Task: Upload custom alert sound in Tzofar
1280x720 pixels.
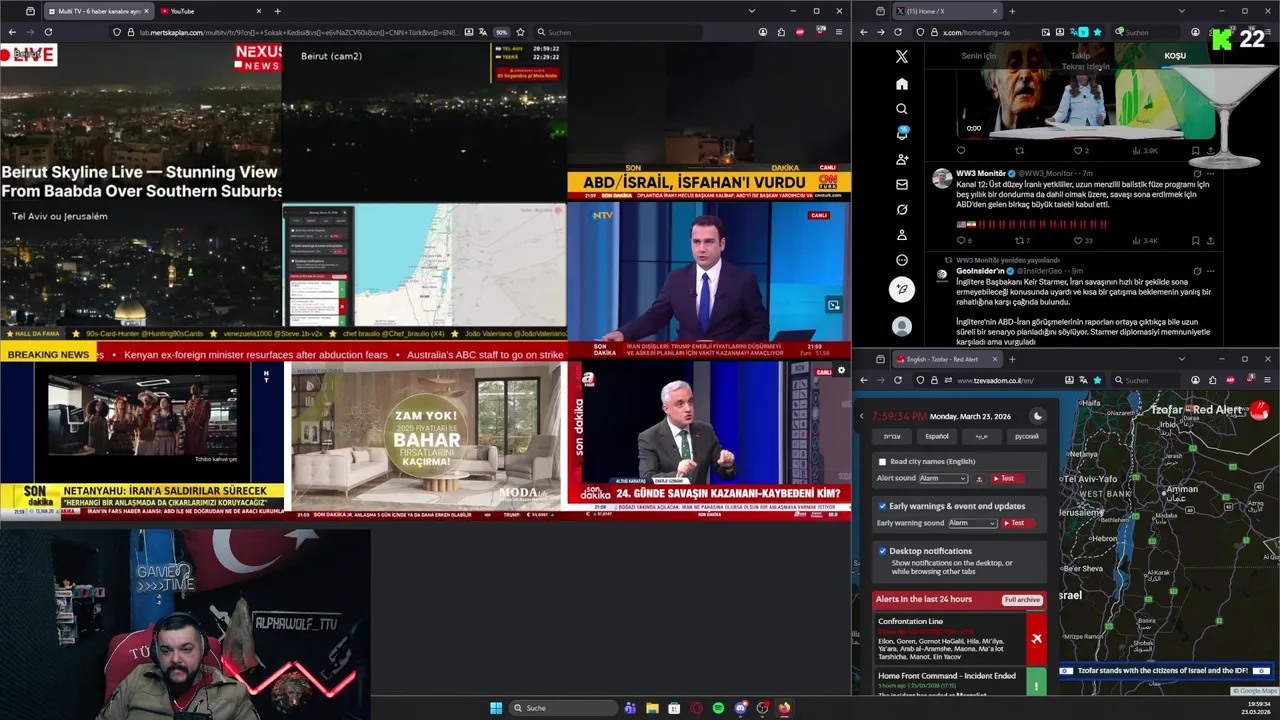Action: pyautogui.click(x=979, y=478)
